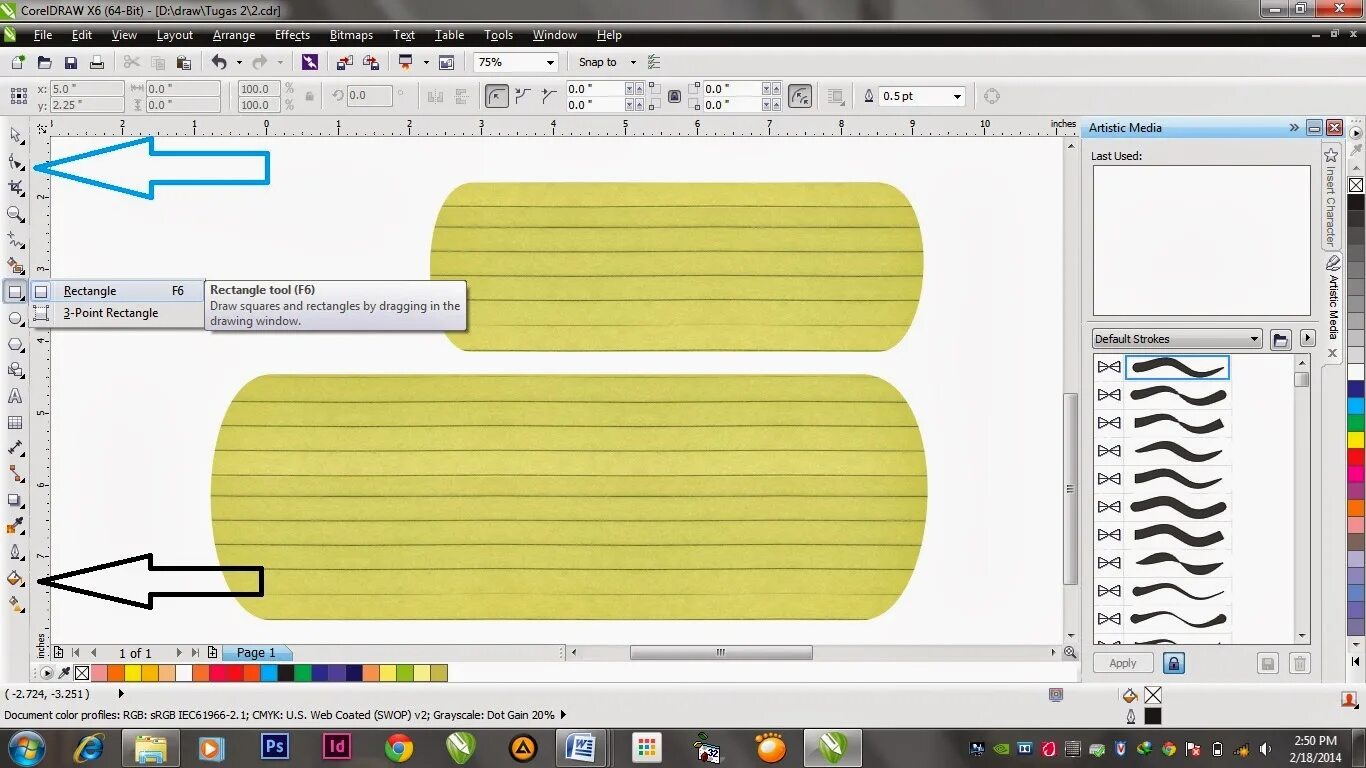Click the New document icon
The width and height of the screenshot is (1366, 768).
(x=17, y=62)
